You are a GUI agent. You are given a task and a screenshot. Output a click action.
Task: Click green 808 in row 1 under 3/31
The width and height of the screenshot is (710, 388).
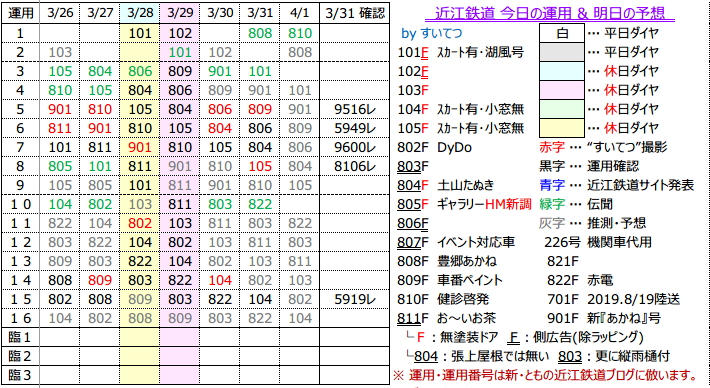pos(260,33)
